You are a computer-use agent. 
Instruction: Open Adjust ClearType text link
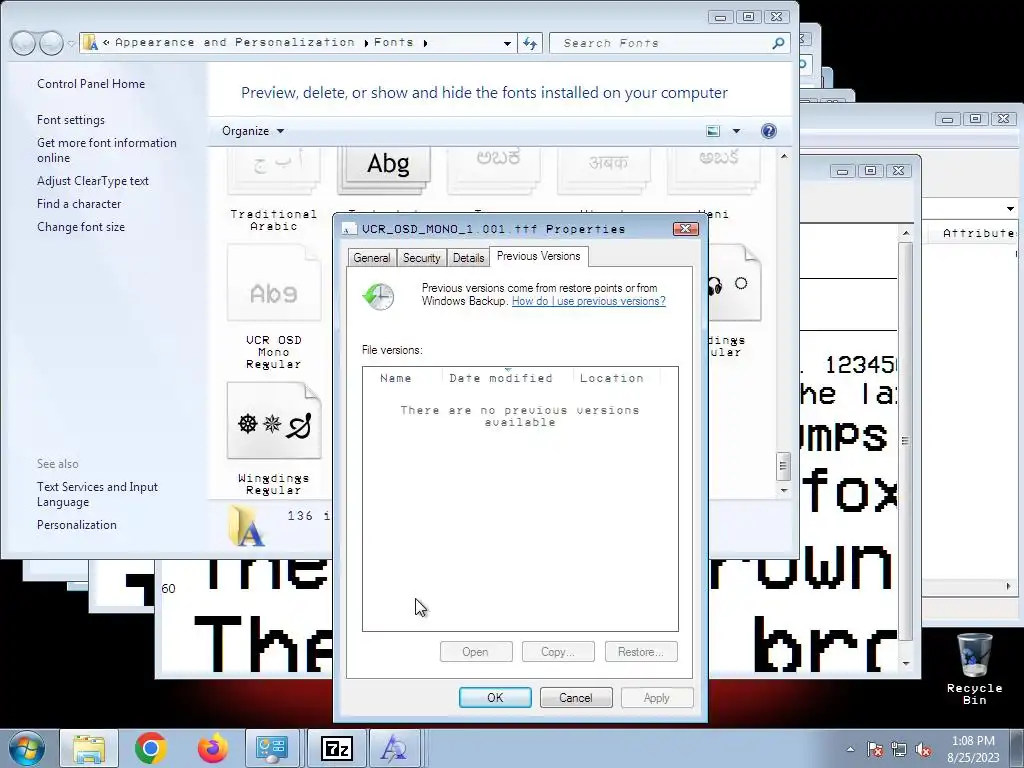[x=93, y=181]
